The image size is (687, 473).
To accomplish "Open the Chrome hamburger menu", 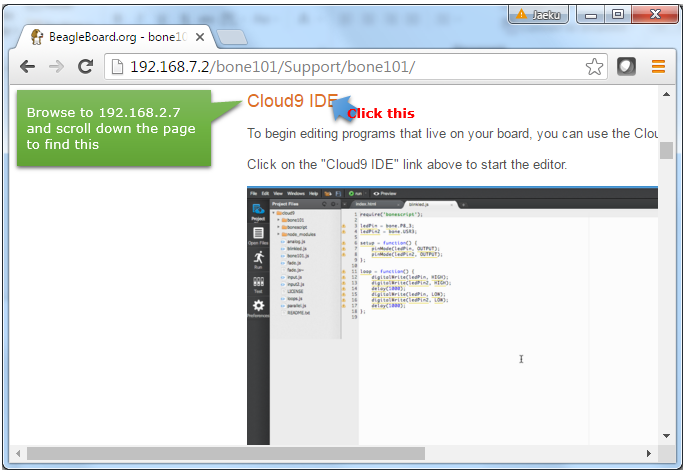I will point(658,67).
